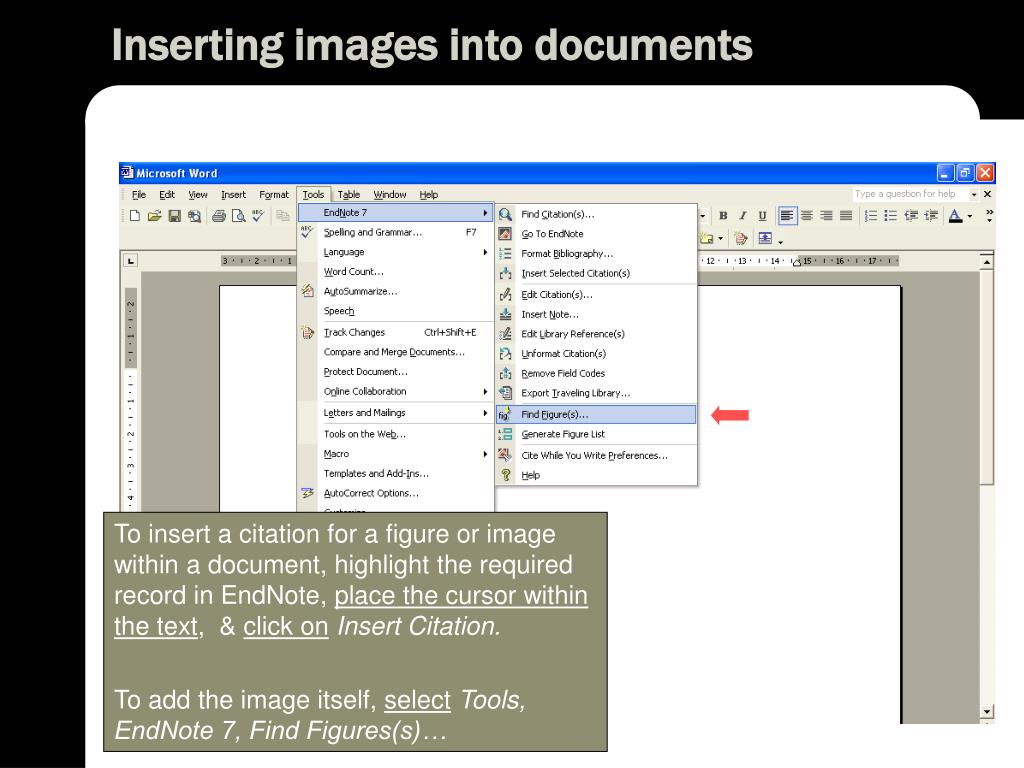The height and width of the screenshot is (768, 1024).
Task: Click the Remove Field Codes icon
Action: click(505, 374)
